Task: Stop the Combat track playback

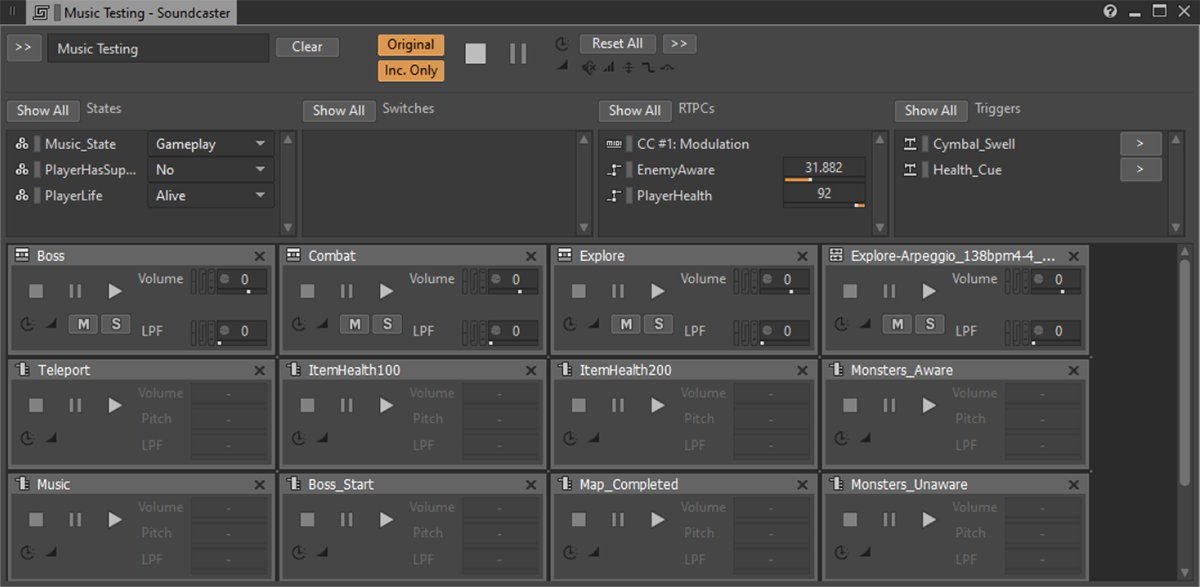Action: (308, 291)
